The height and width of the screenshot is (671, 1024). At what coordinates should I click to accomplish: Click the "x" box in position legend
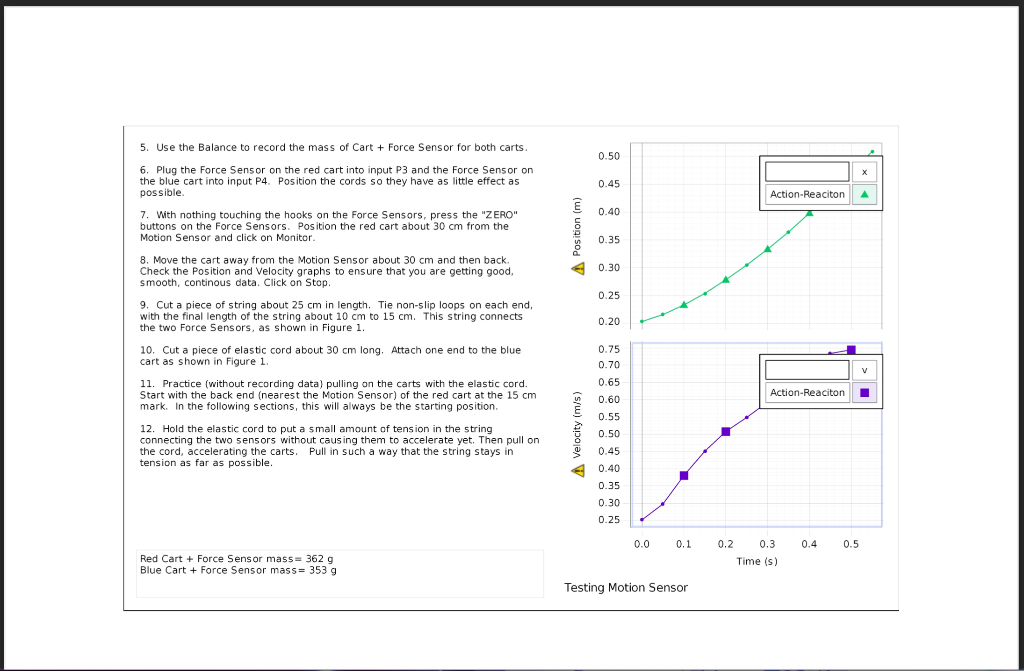tap(865, 172)
